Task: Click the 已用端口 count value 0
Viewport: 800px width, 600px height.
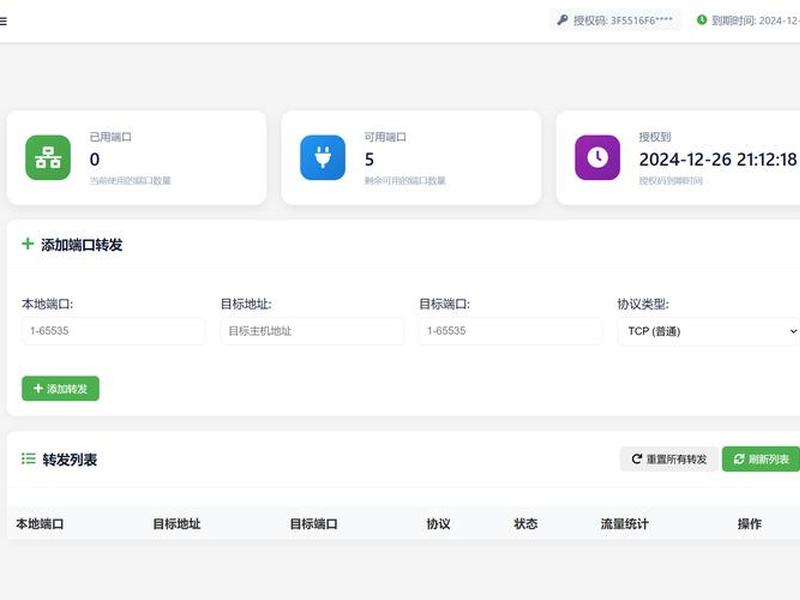Action: pyautogui.click(x=94, y=160)
